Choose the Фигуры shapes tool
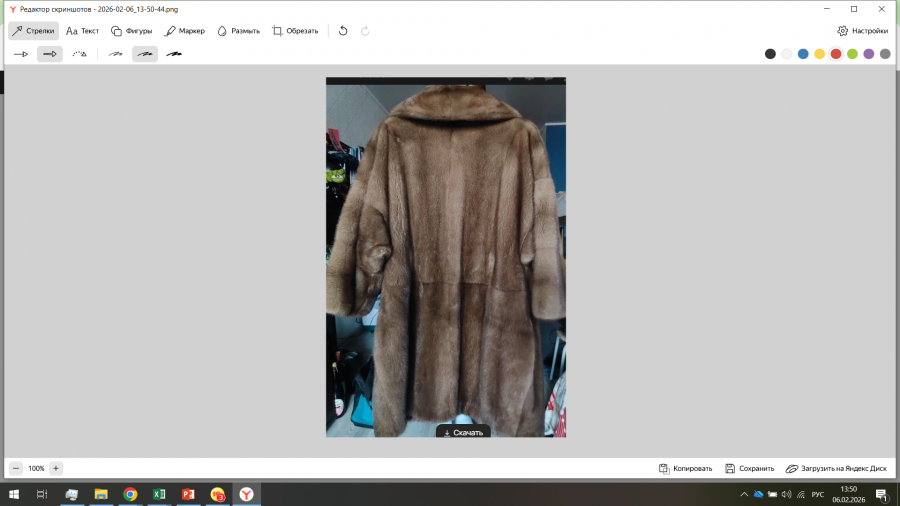Image resolution: width=900 pixels, height=506 pixels. pos(131,31)
